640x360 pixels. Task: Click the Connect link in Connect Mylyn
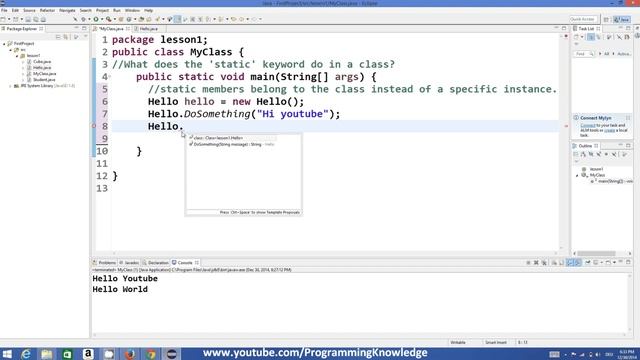pos(587,125)
